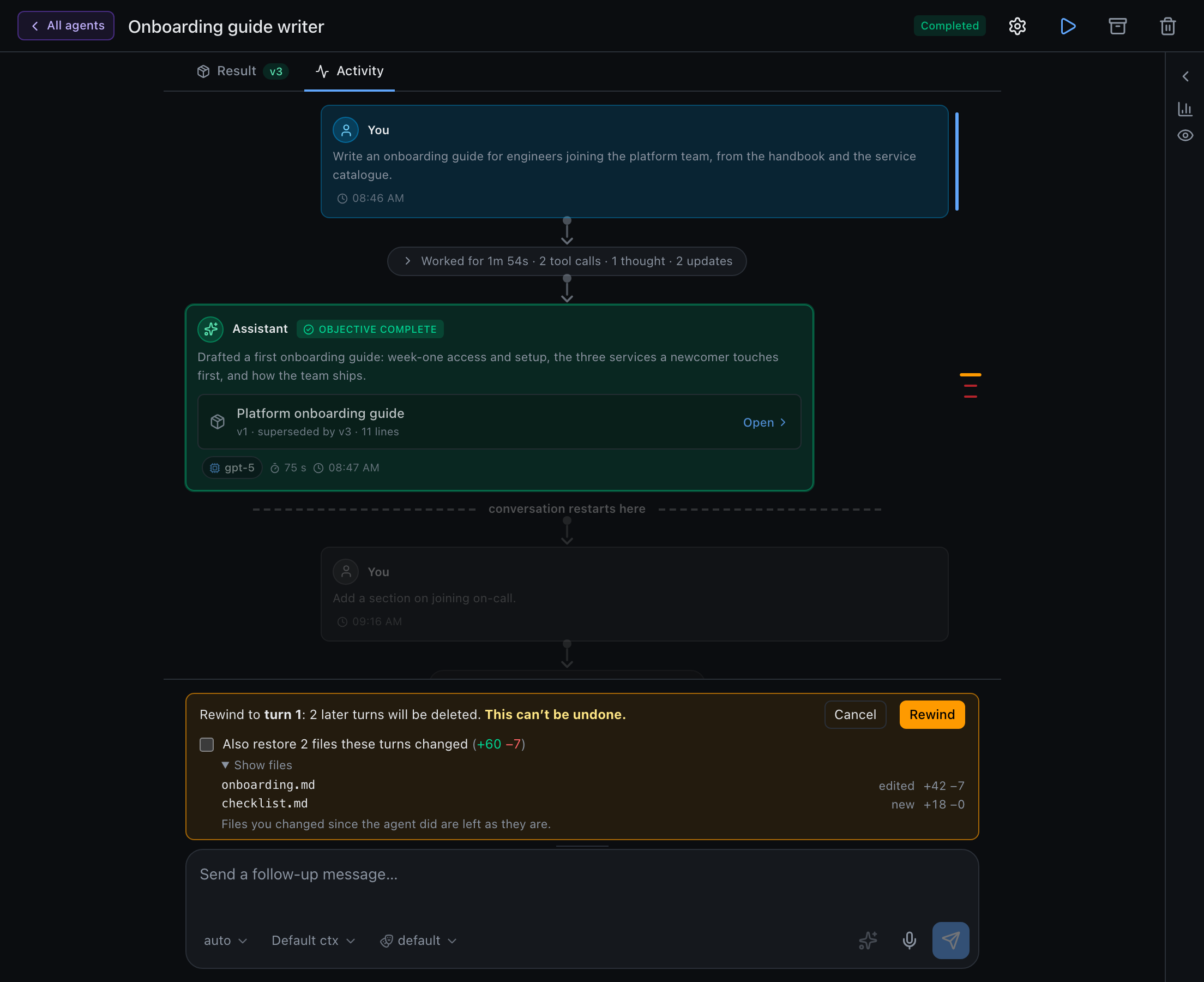This screenshot has width=1204, height=982.
Task: Open the default theme dropdown
Action: 418,941
